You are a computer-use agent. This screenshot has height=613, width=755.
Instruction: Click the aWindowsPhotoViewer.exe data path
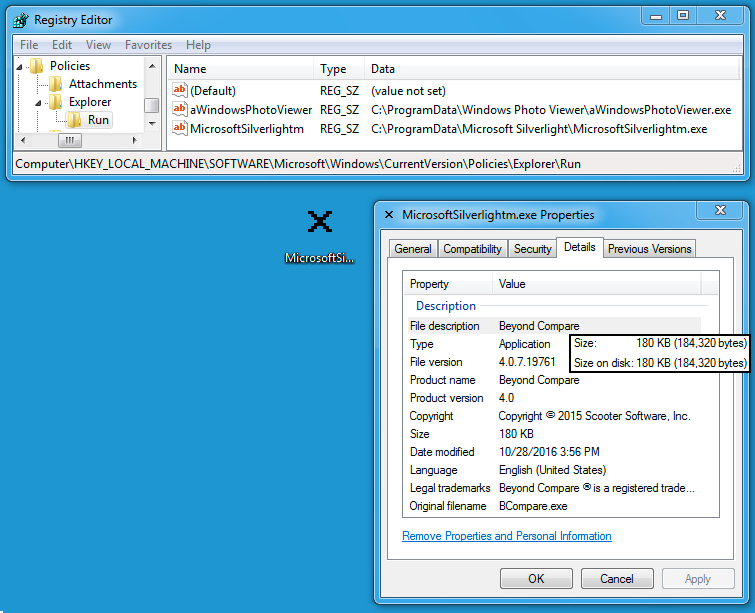click(x=551, y=110)
